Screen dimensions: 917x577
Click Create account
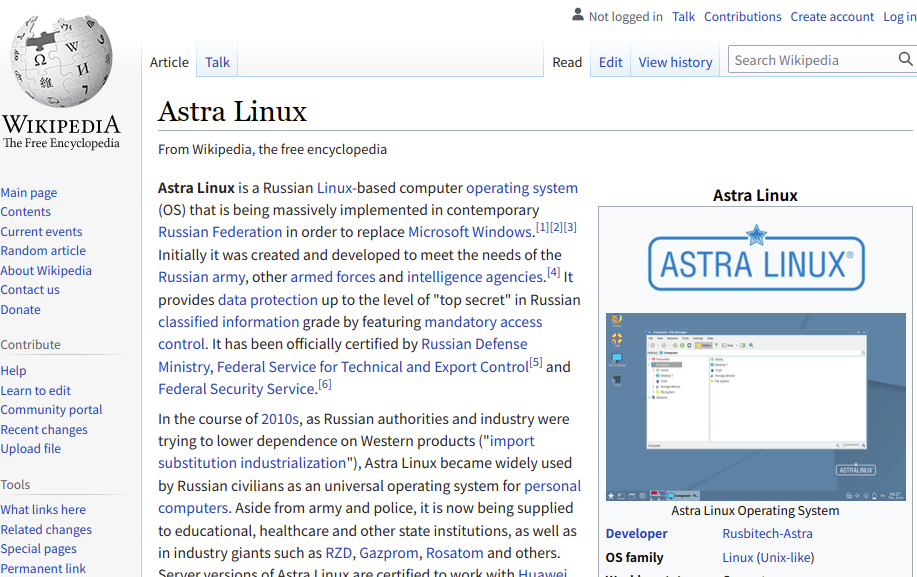tap(832, 16)
